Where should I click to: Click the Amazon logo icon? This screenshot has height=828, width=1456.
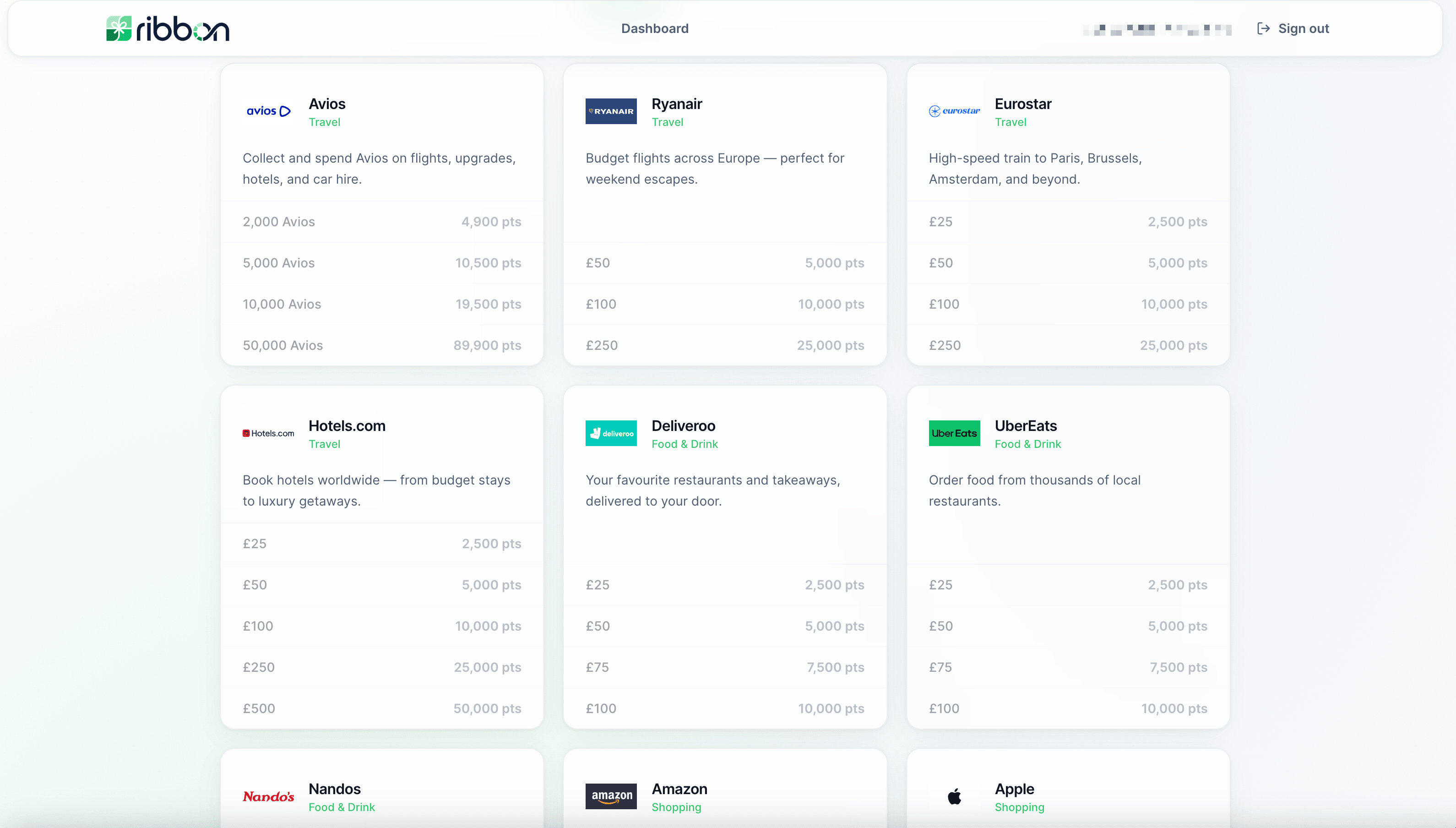[x=611, y=796]
